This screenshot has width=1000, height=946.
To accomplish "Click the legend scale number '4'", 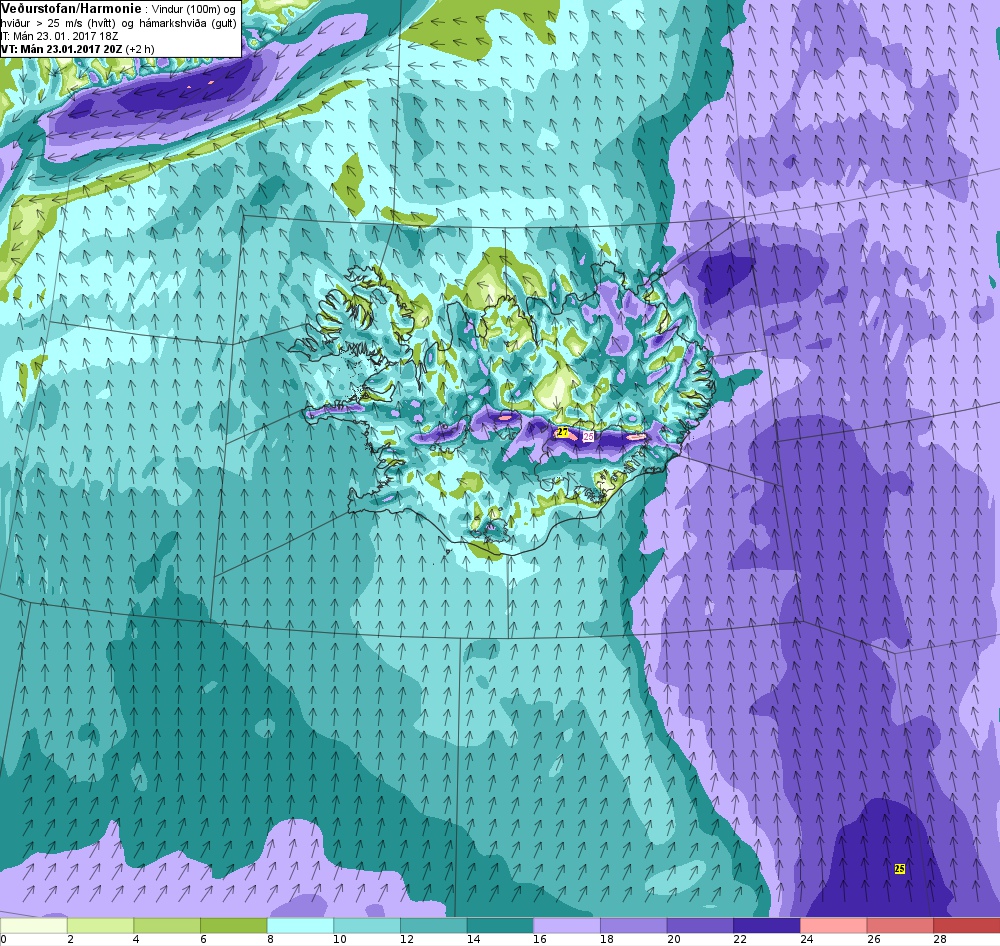I will tap(136, 939).
